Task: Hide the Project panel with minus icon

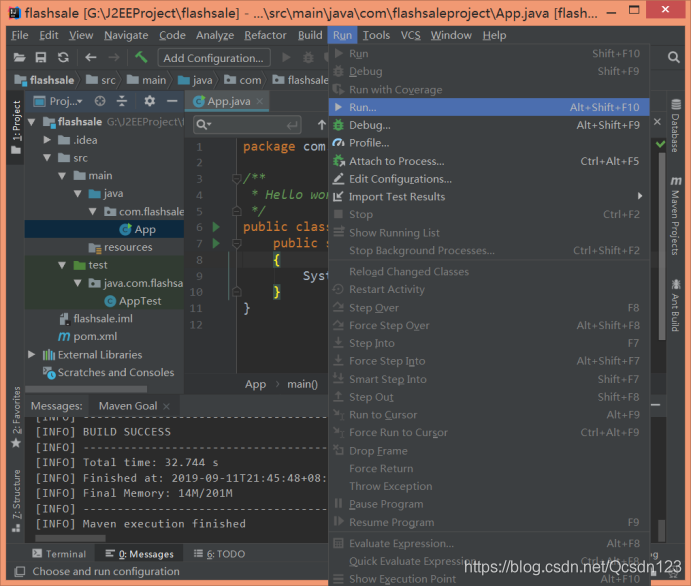Action: tap(172, 101)
